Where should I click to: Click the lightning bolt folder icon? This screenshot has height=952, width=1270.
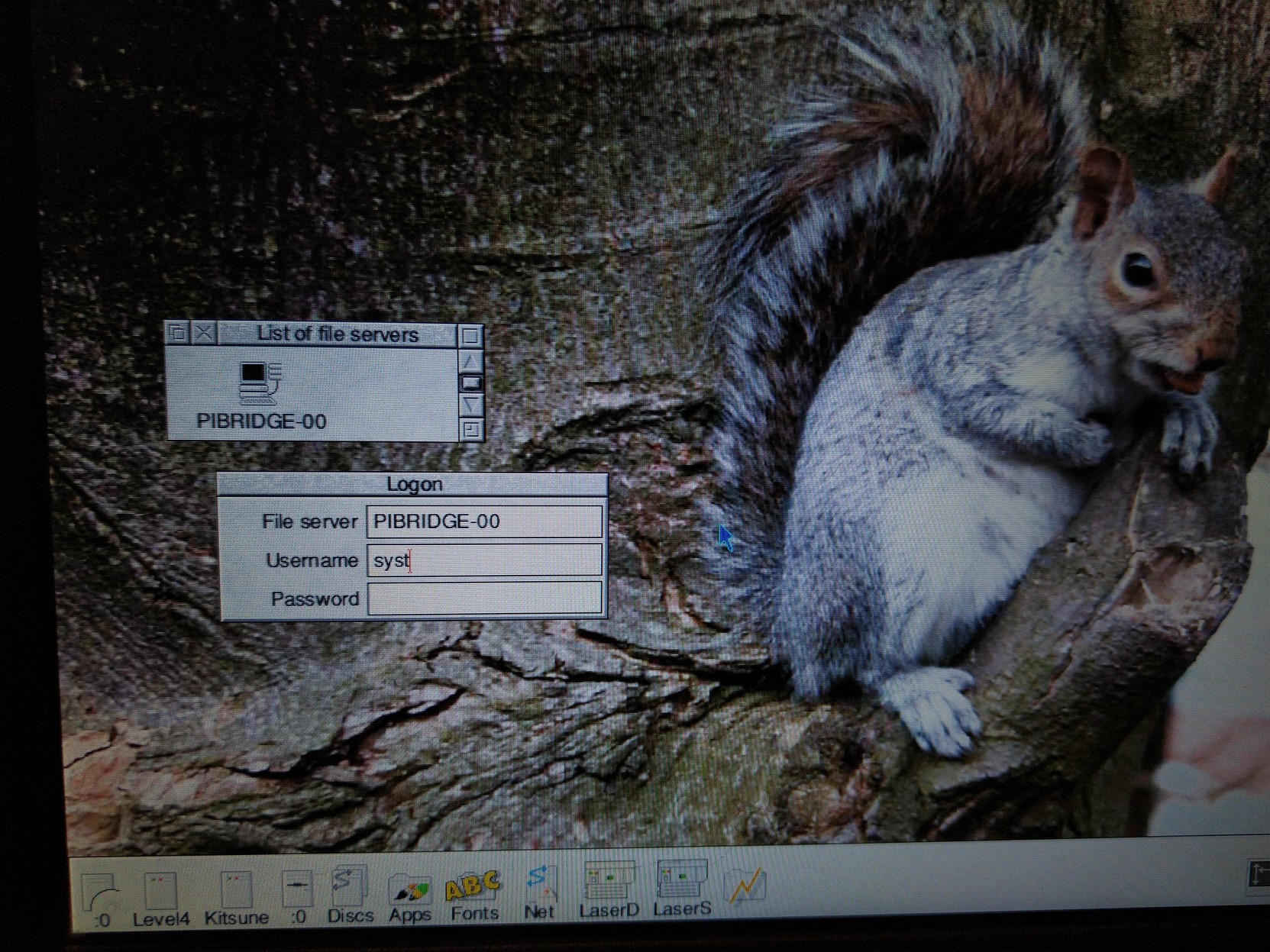746,886
